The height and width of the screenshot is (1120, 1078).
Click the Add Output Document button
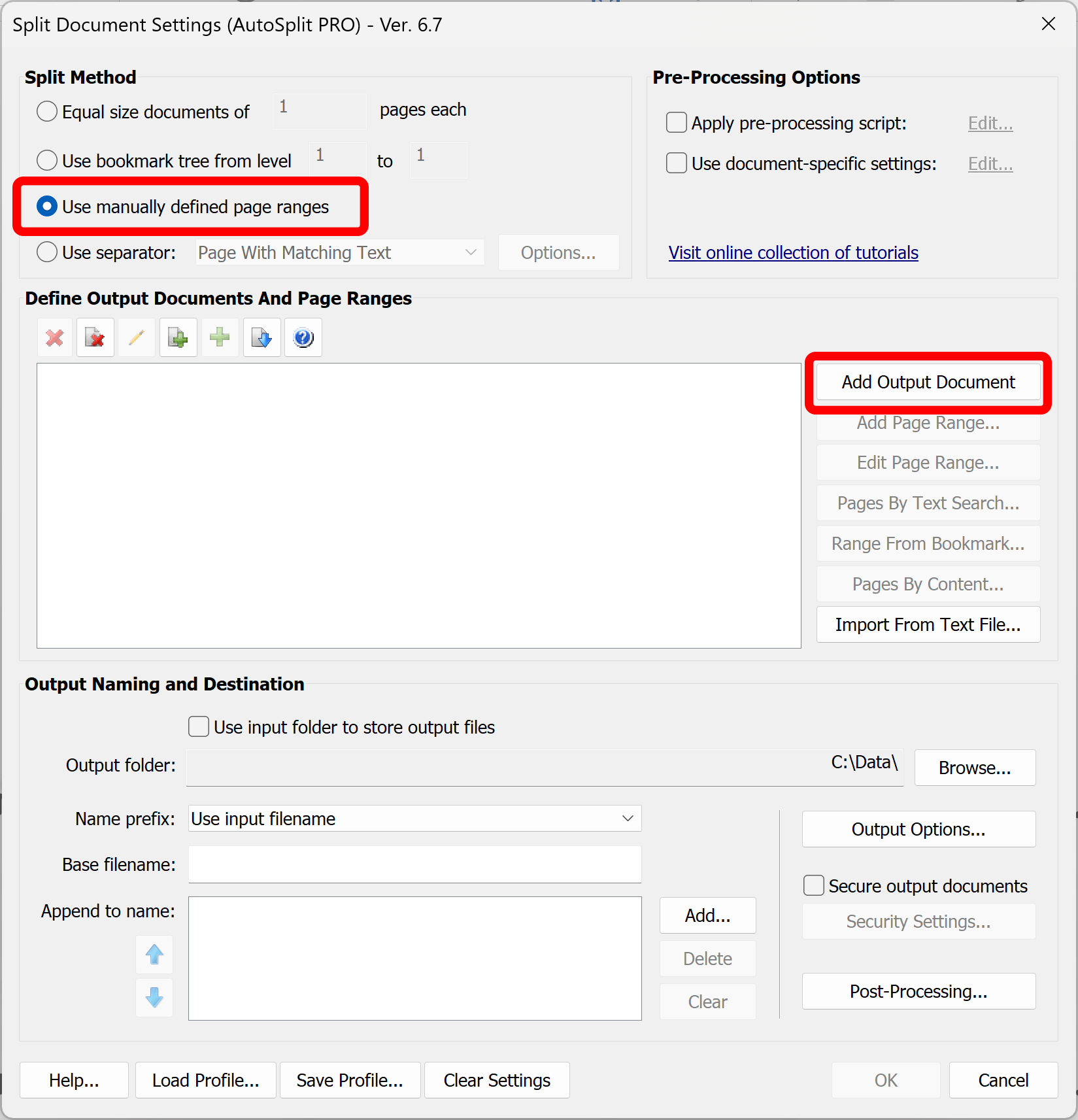tap(928, 382)
